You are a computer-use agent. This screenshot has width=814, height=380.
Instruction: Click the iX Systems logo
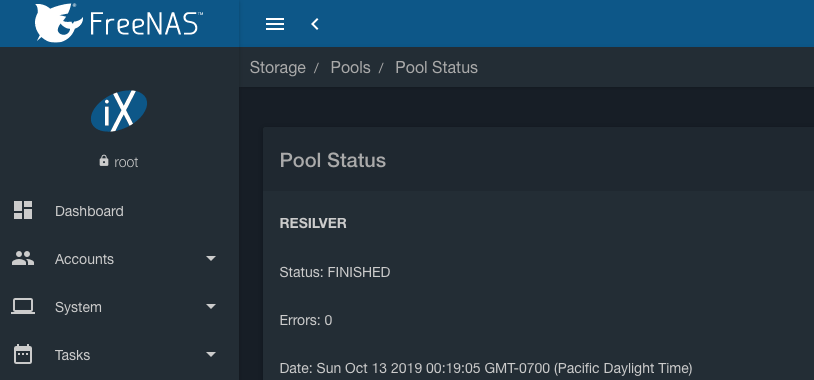119,111
